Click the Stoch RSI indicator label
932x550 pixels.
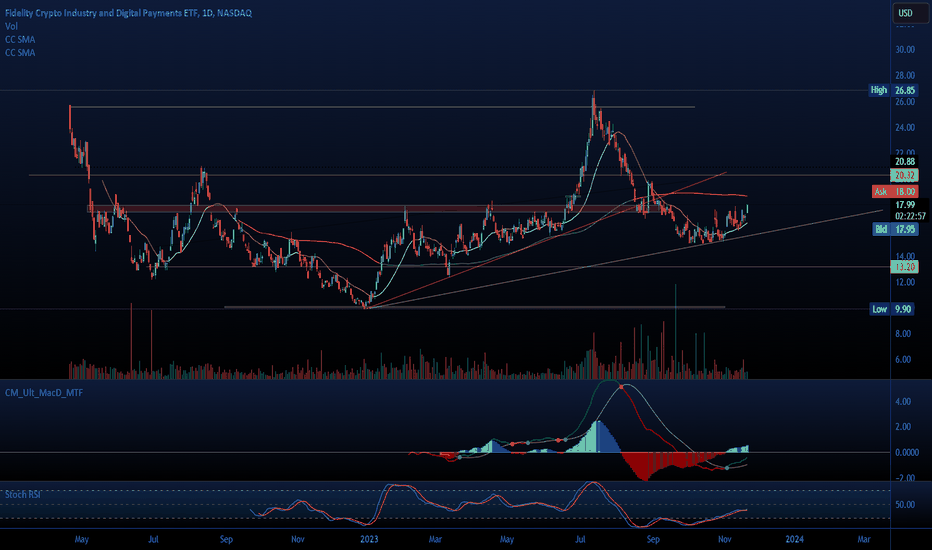23,494
